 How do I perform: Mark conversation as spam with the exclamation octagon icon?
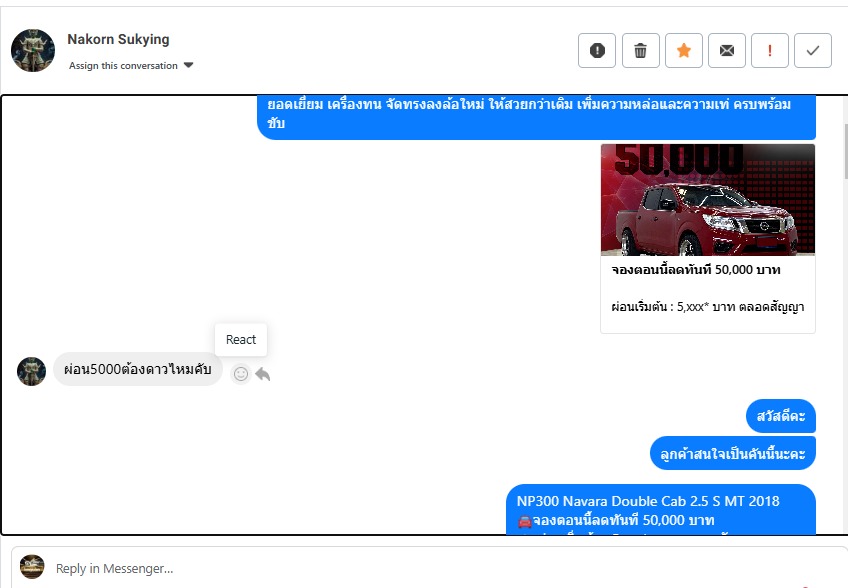point(597,50)
